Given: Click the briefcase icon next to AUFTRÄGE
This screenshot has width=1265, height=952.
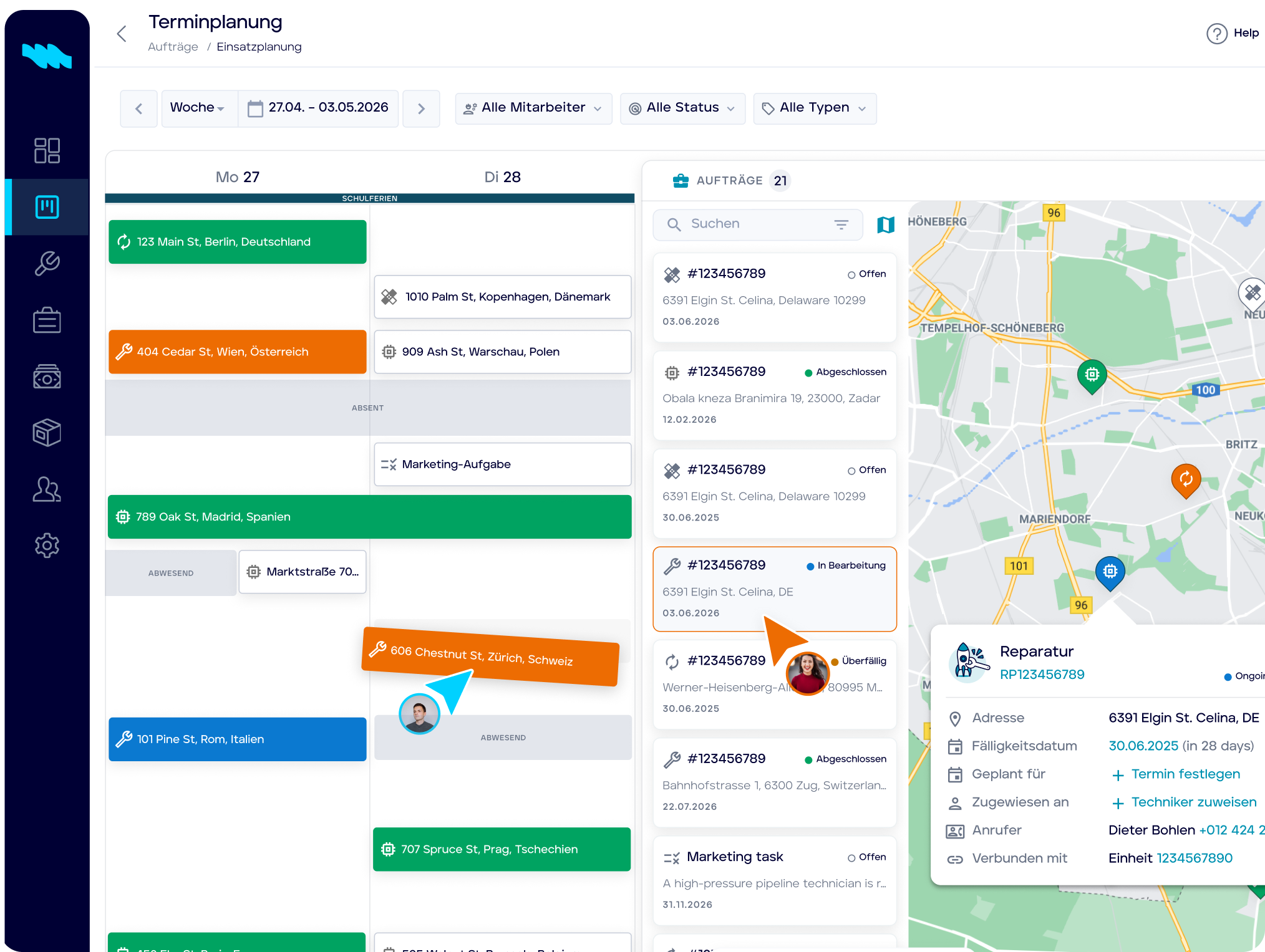Looking at the screenshot, I should 681,181.
